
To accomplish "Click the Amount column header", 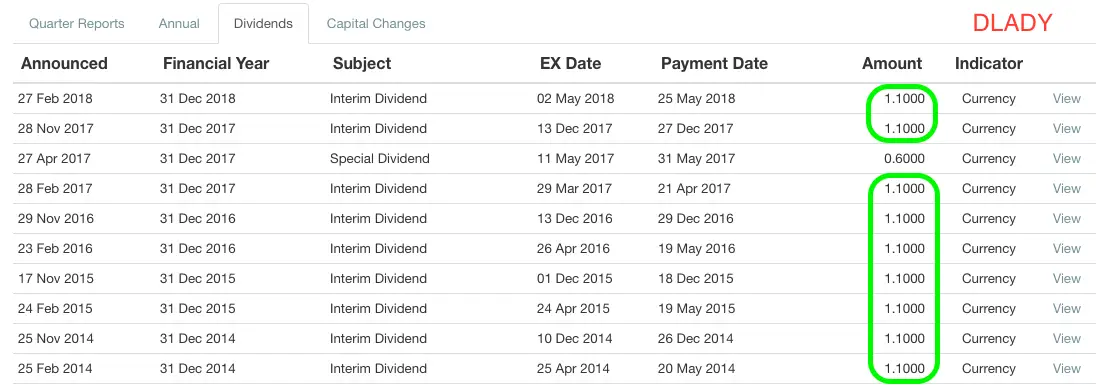I will pyautogui.click(x=892, y=64).
